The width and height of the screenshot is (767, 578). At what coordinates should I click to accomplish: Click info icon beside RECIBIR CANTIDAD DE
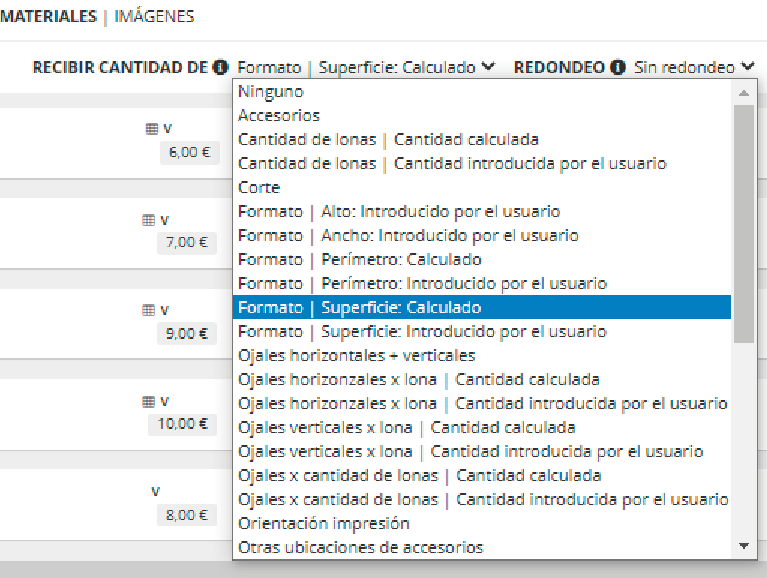pos(220,68)
